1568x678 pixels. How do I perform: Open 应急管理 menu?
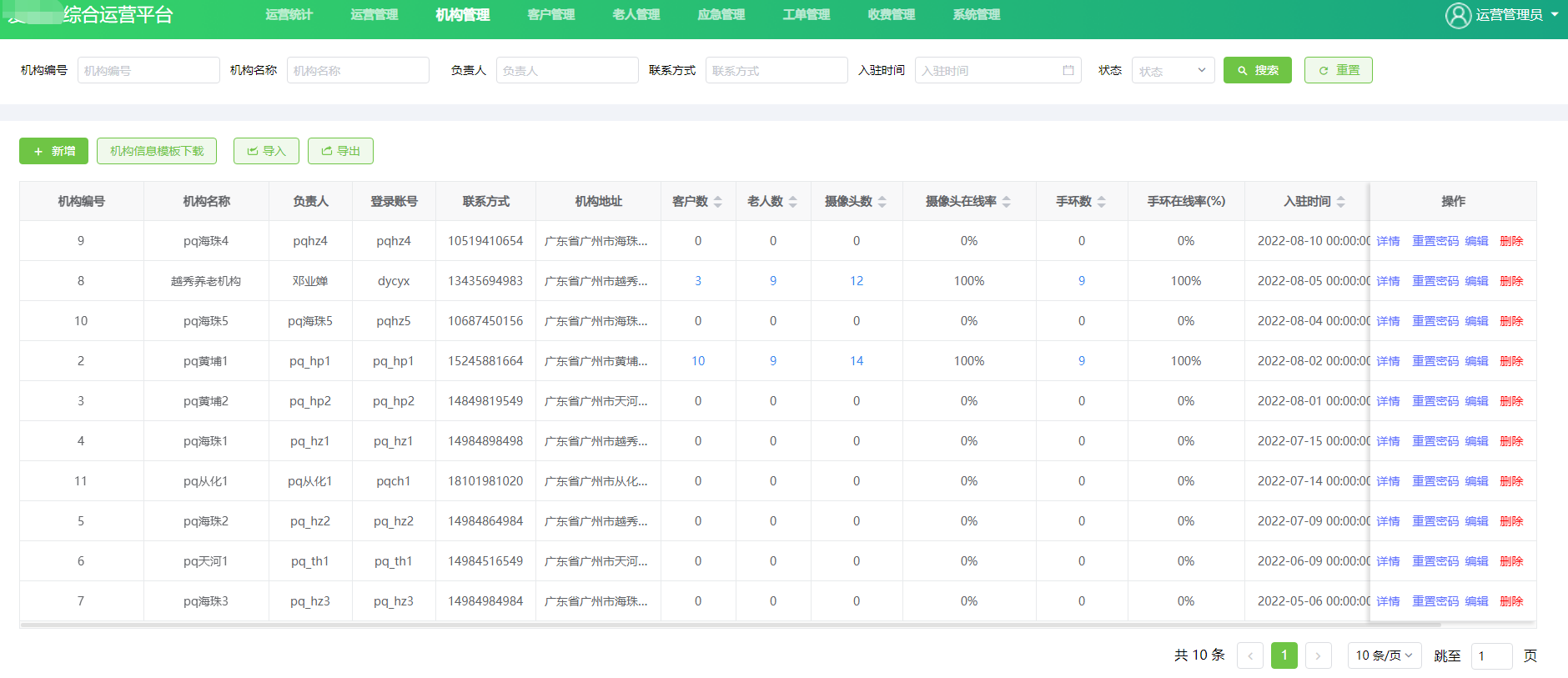721,15
